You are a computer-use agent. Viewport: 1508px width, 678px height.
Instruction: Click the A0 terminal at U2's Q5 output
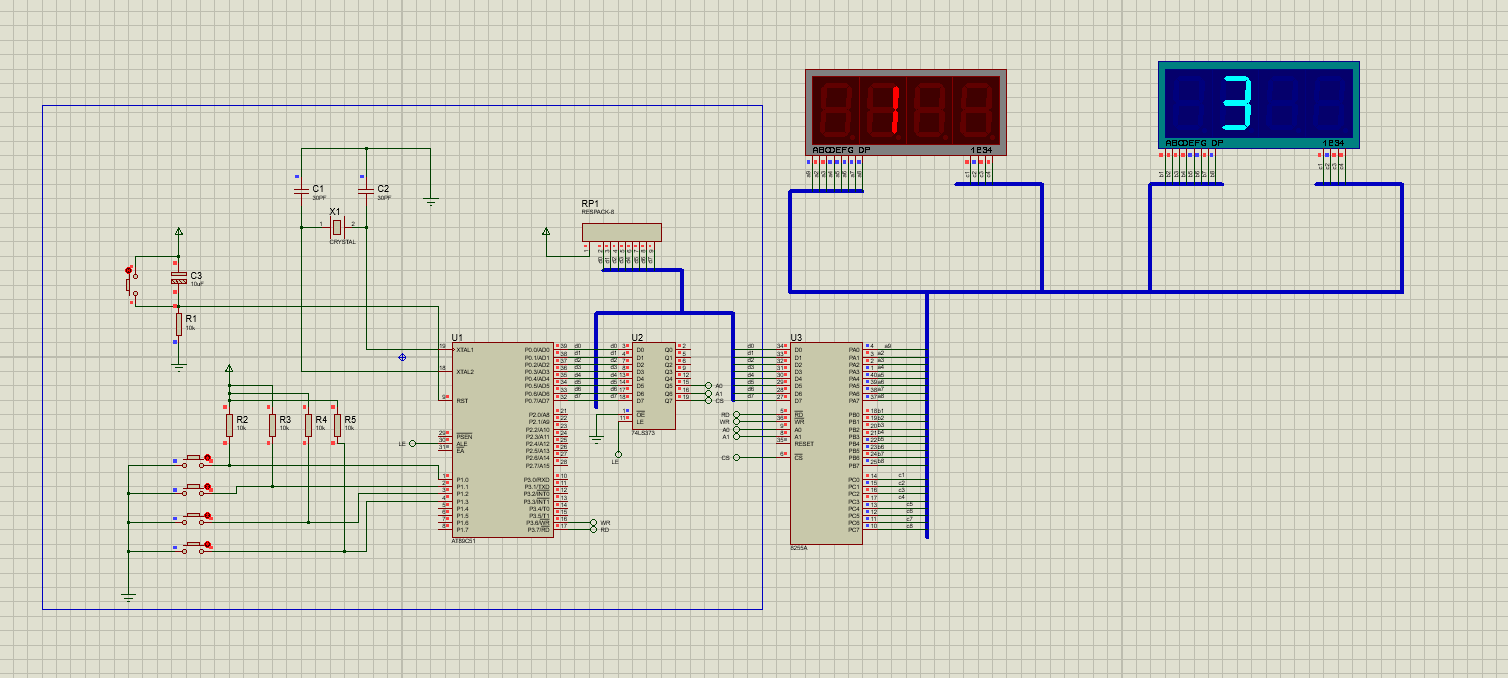point(708,385)
